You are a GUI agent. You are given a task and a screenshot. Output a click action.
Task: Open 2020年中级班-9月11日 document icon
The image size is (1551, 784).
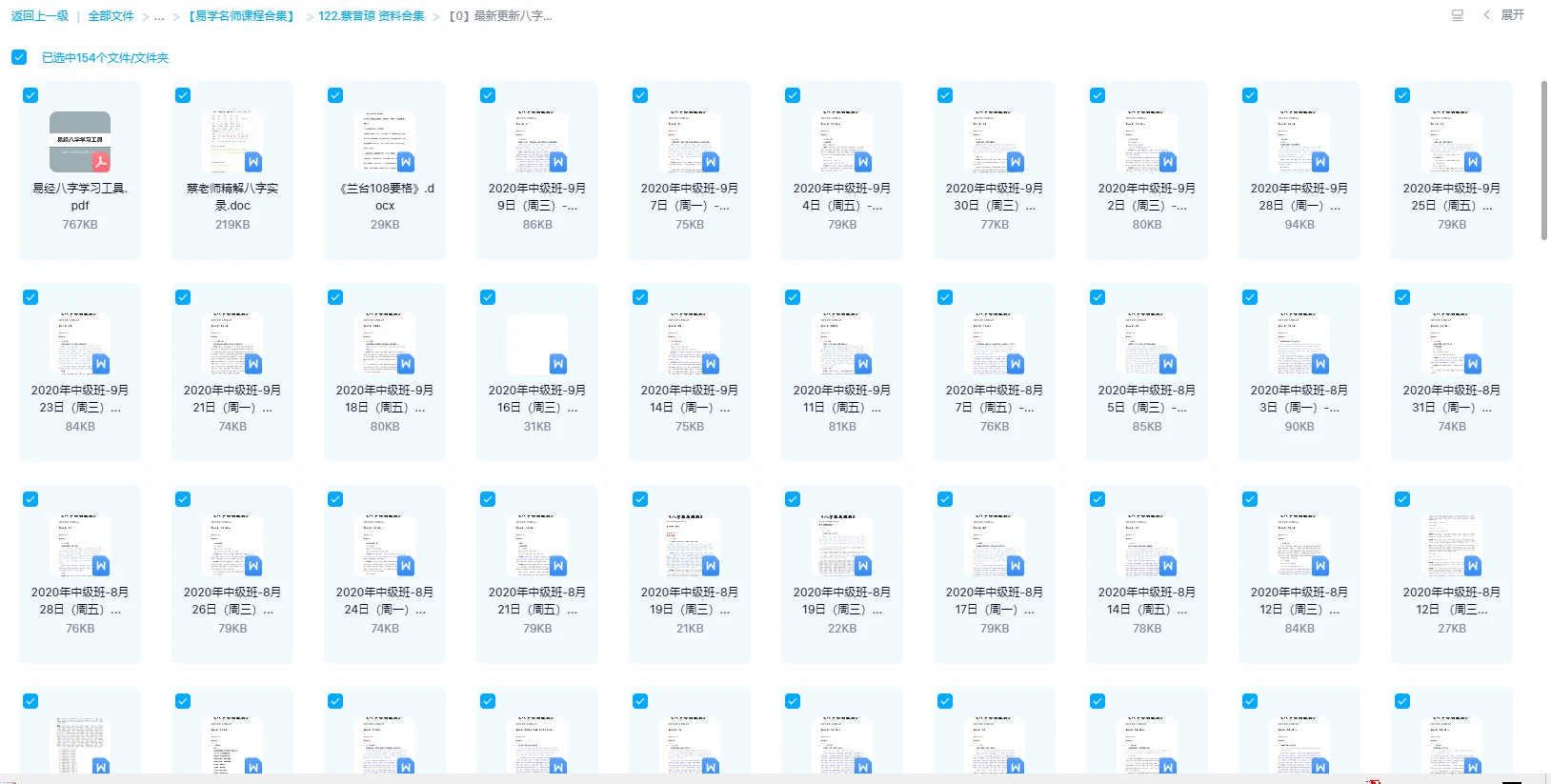click(x=842, y=344)
